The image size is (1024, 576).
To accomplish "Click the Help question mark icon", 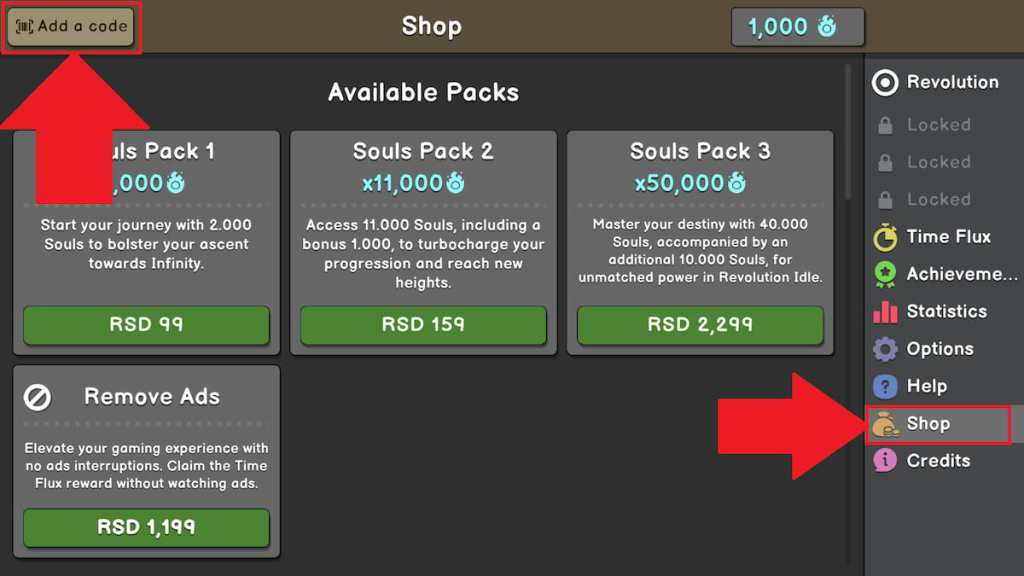I will [x=885, y=386].
